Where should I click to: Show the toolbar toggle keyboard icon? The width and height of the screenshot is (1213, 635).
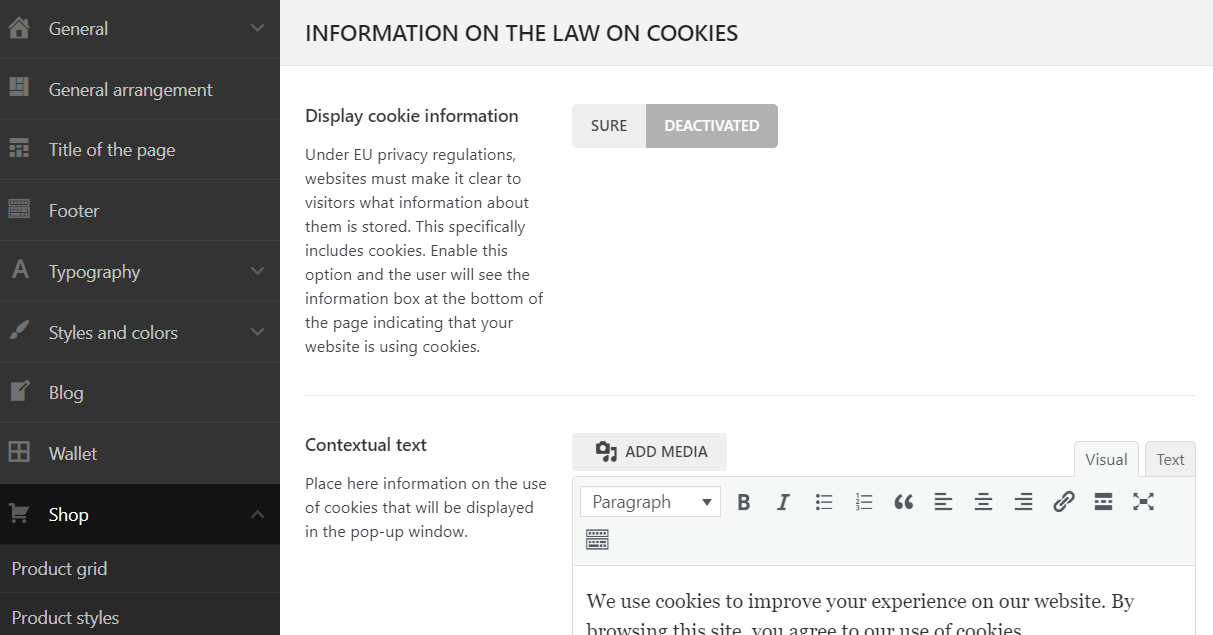(x=597, y=540)
